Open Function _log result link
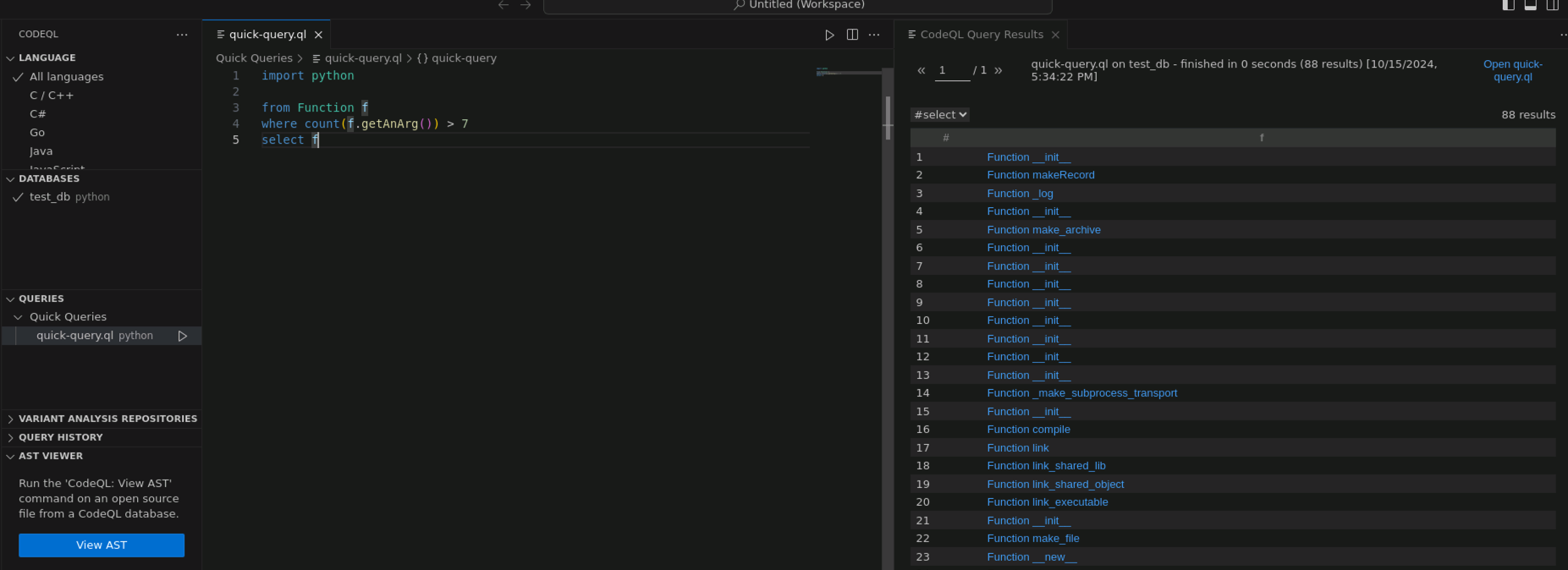 (x=1020, y=194)
